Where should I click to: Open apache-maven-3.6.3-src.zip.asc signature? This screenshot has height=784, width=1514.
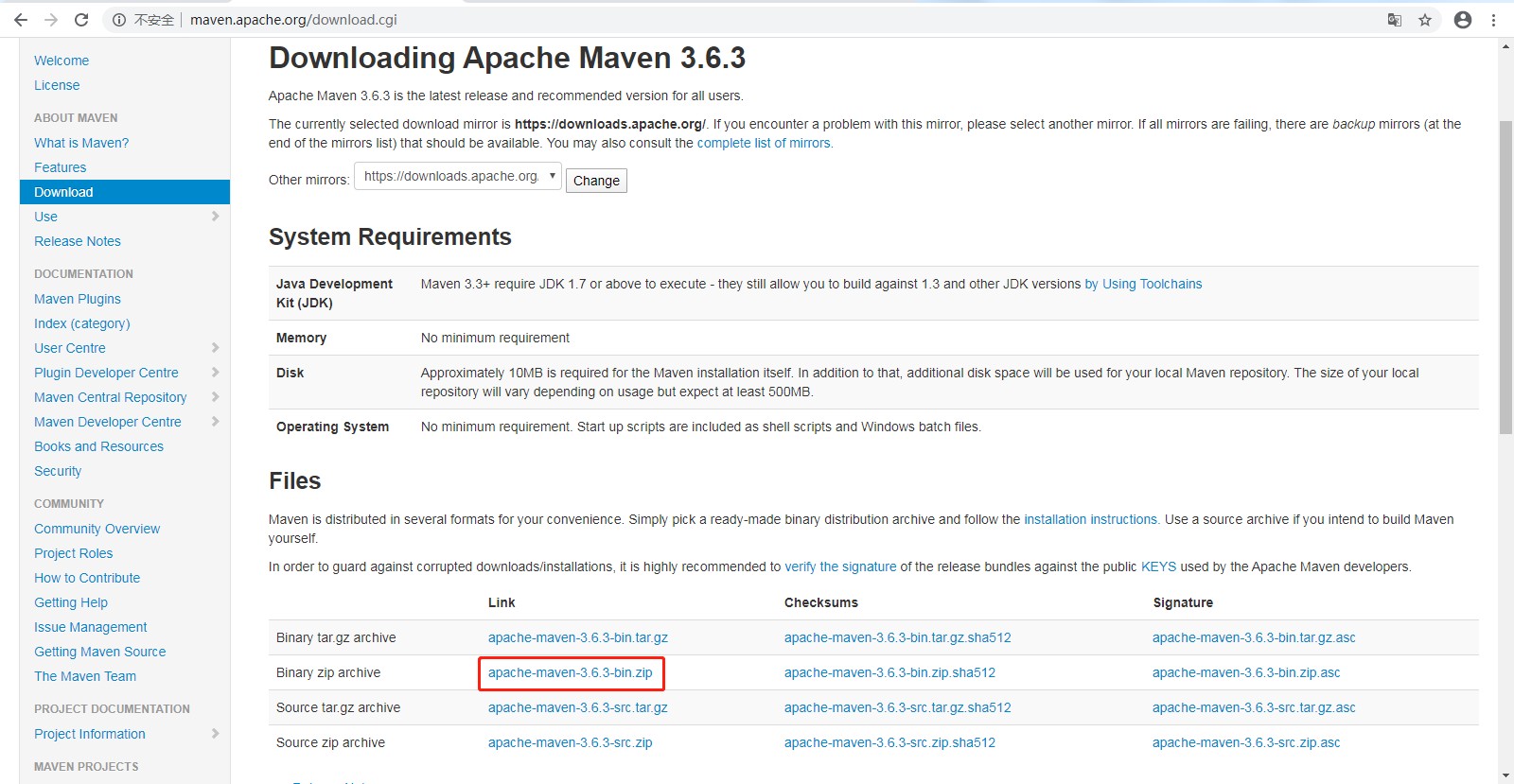[x=1246, y=742]
